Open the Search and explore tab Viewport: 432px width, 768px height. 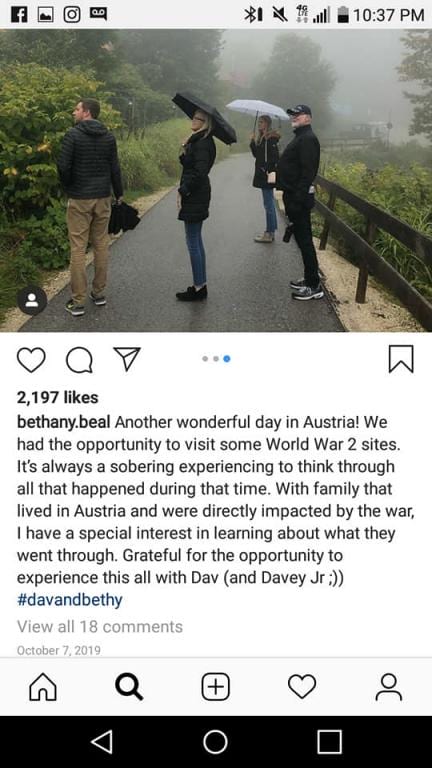click(x=129, y=687)
